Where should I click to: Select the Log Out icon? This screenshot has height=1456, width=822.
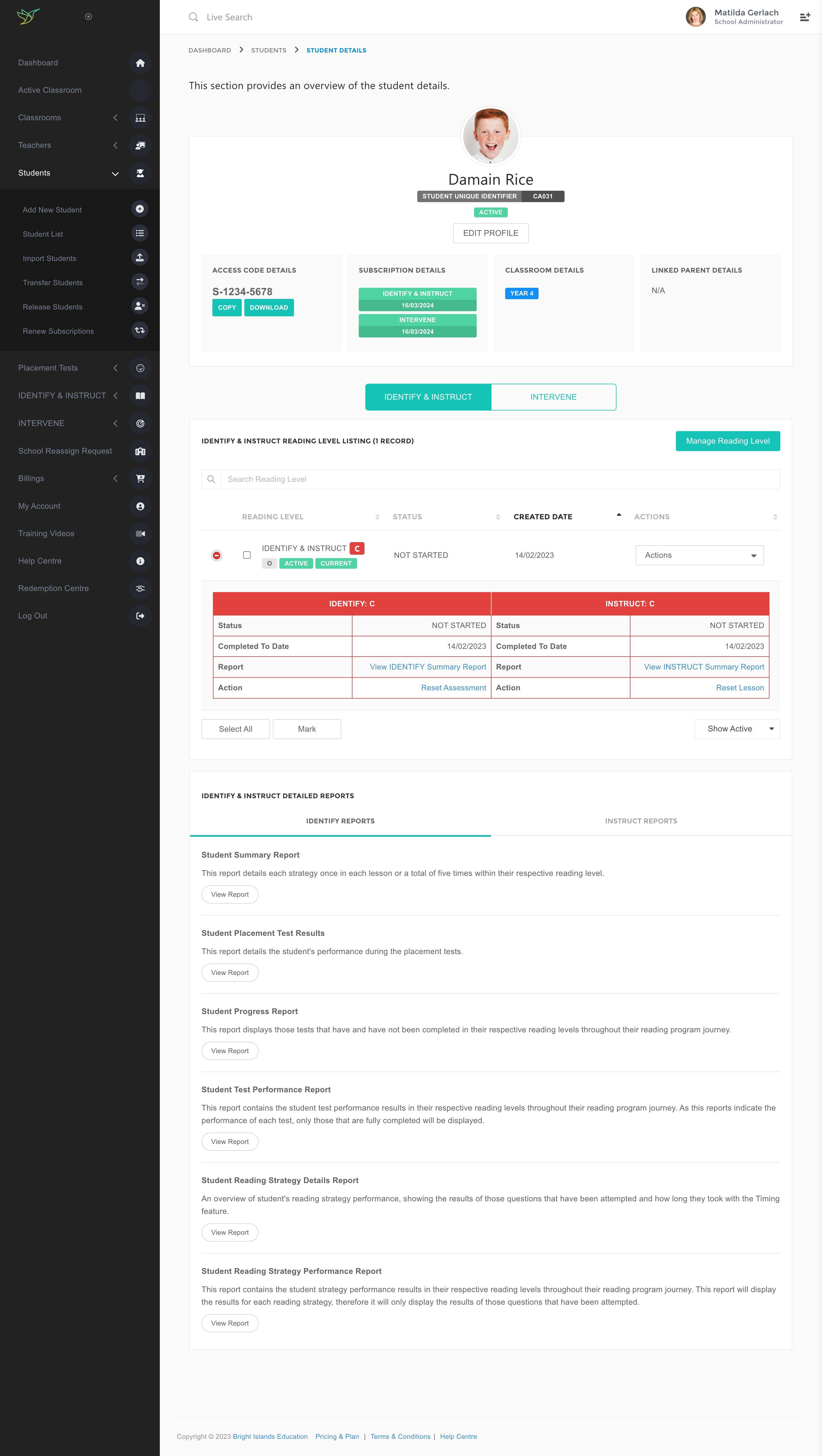coord(140,616)
